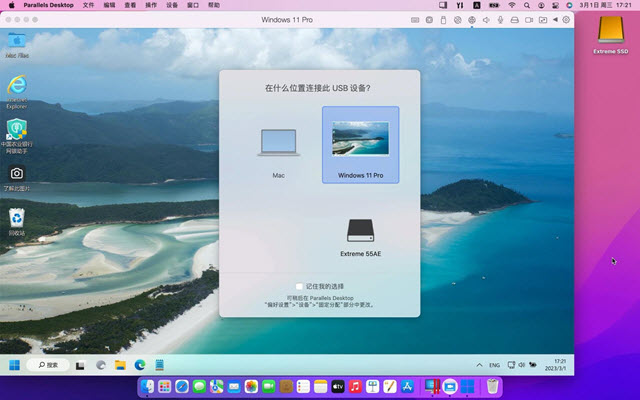Image resolution: width=640 pixels, height=400 pixels.
Task: Toggle the sound speaker icon in Parallels toolbar
Action: [486, 20]
